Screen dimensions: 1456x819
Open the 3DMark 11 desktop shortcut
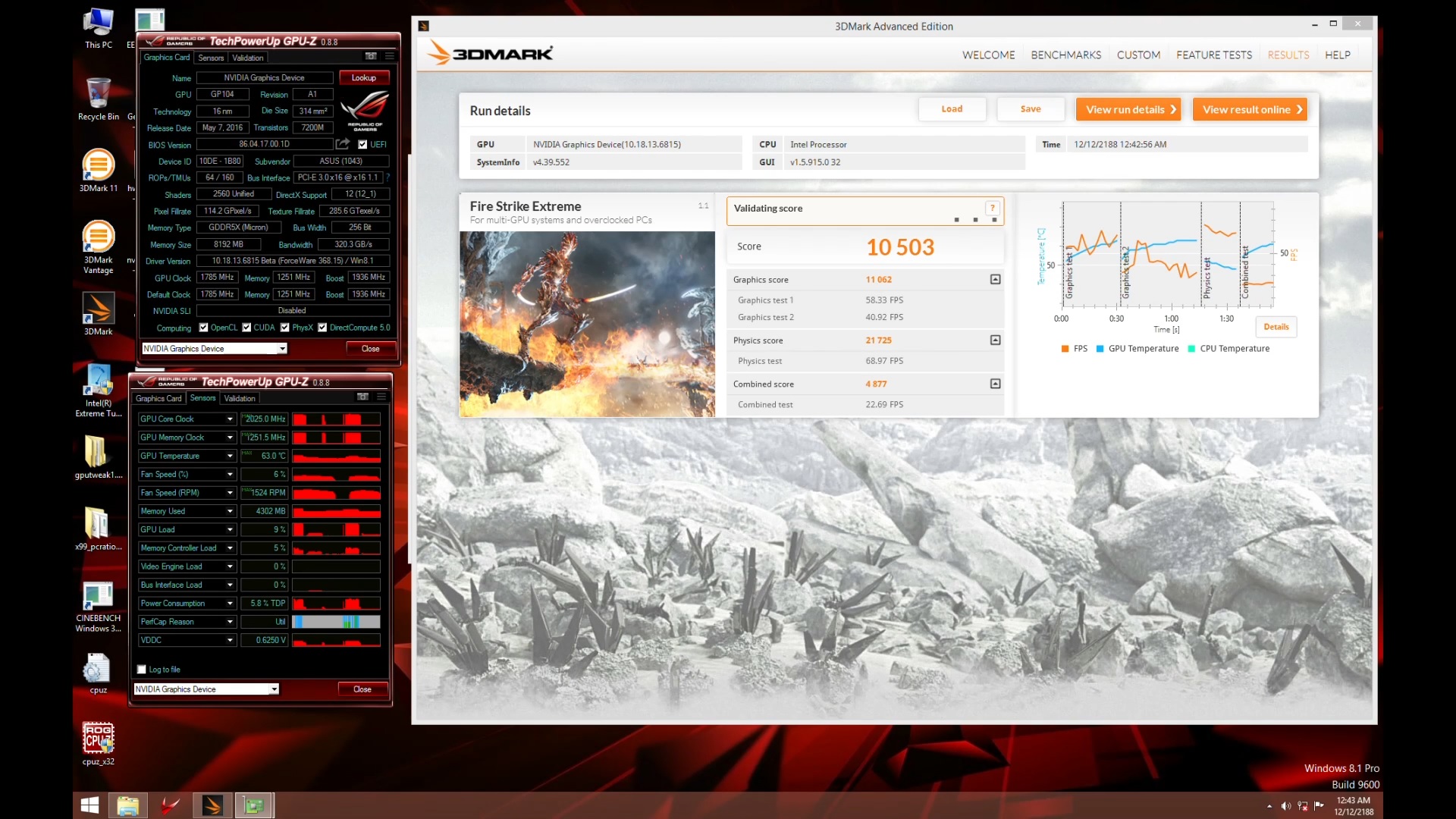click(99, 171)
